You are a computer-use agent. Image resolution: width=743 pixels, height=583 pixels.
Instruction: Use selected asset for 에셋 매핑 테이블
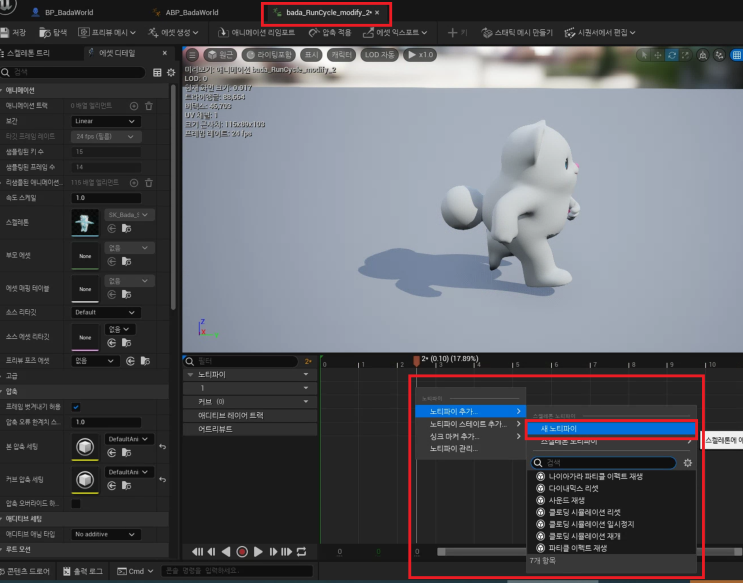coord(112,295)
